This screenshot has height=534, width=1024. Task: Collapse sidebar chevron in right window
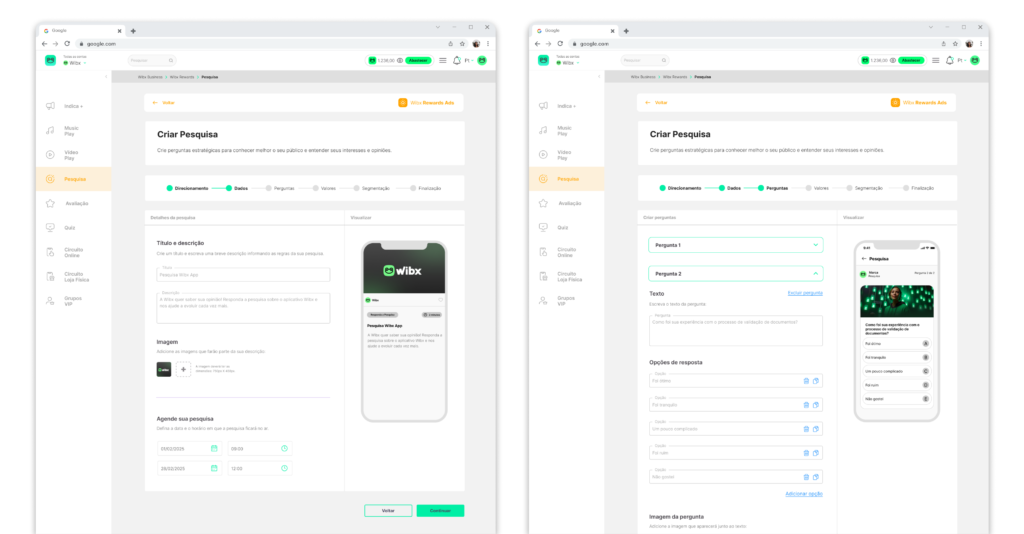599,76
